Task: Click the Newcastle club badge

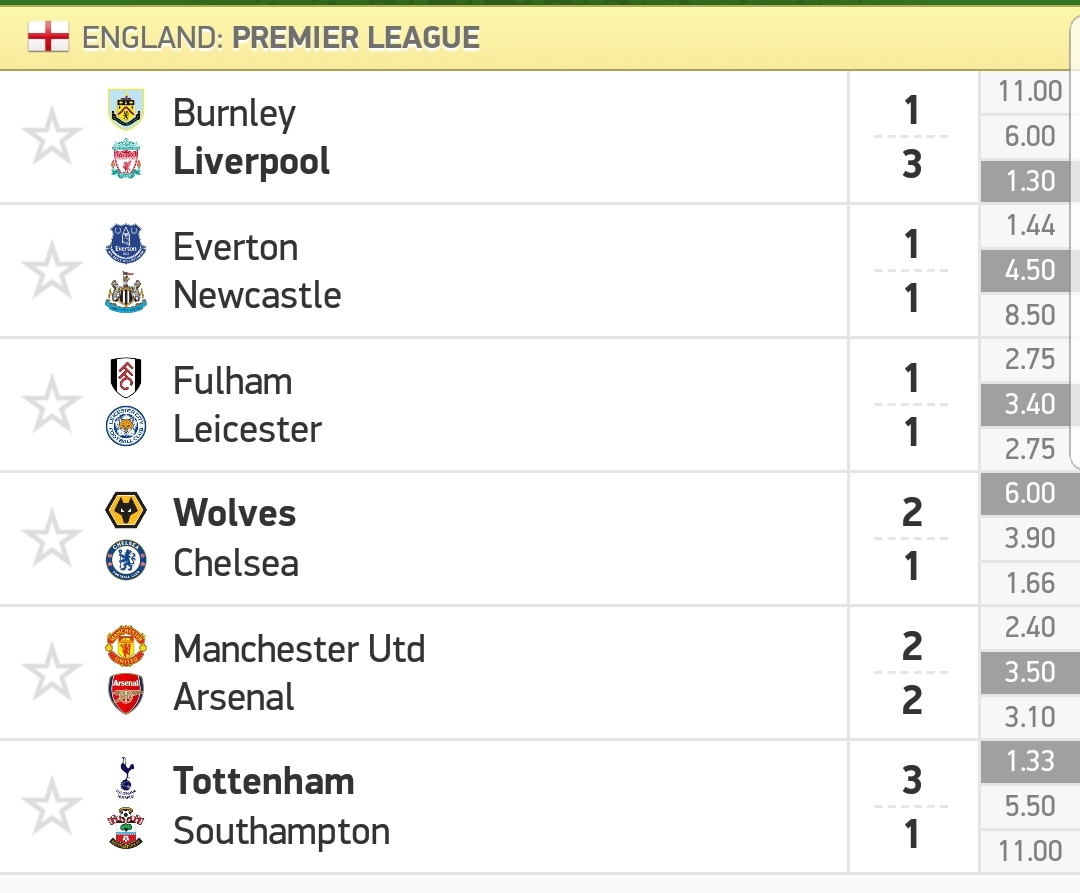Action: pos(126,293)
